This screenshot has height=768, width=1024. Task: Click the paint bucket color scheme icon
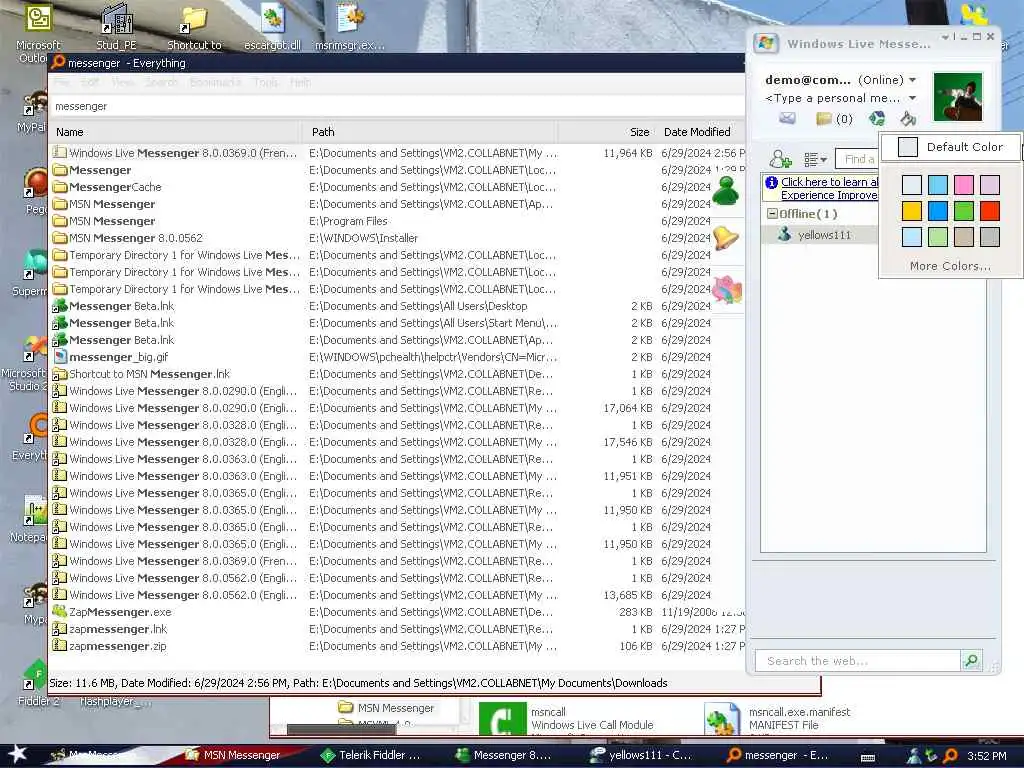[x=908, y=118]
